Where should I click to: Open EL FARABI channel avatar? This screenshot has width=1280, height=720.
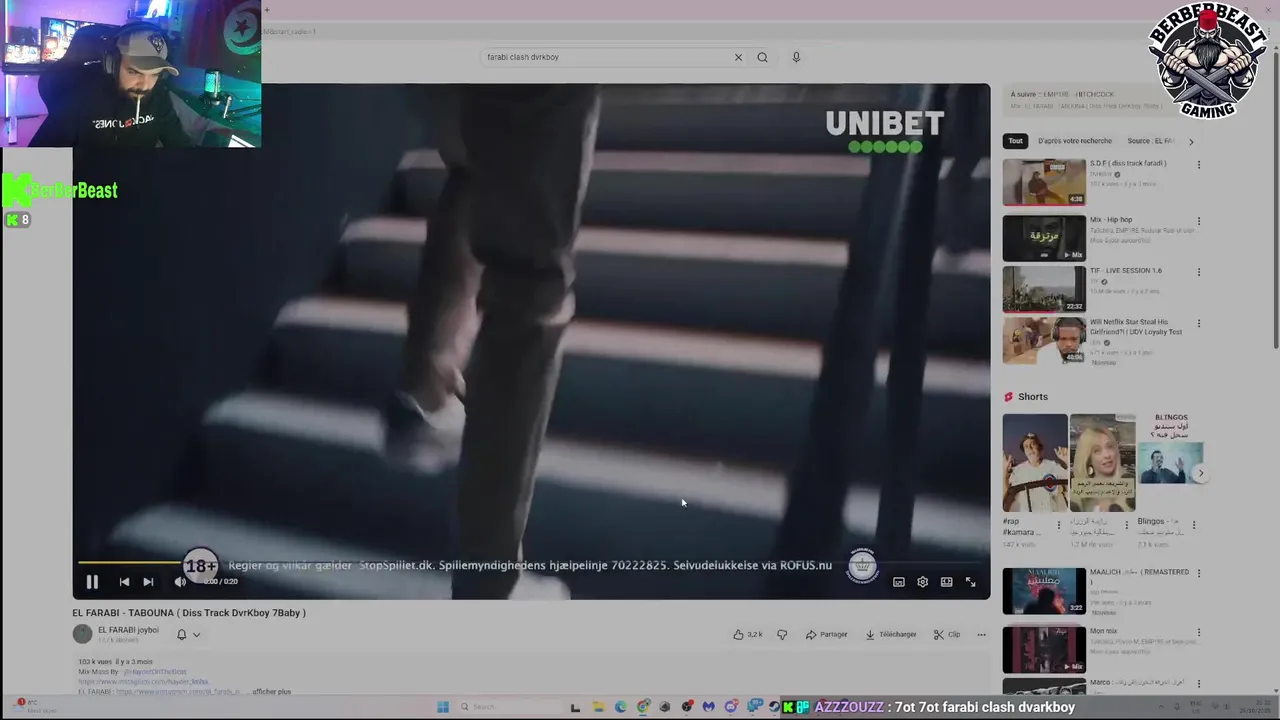[x=82, y=634]
